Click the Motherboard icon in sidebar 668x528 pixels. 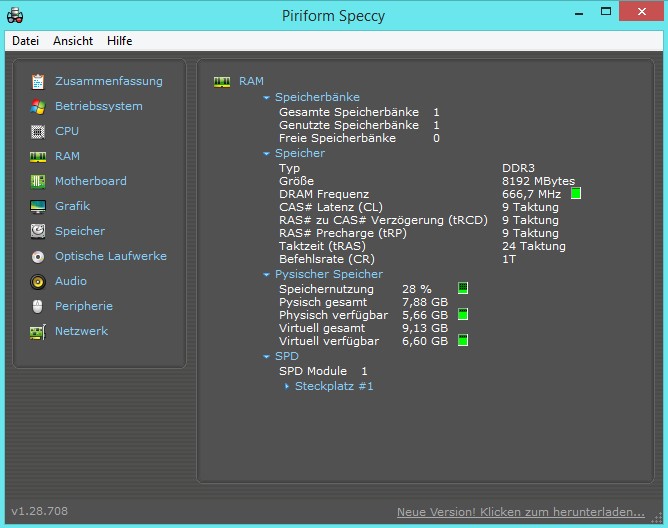click(38, 182)
